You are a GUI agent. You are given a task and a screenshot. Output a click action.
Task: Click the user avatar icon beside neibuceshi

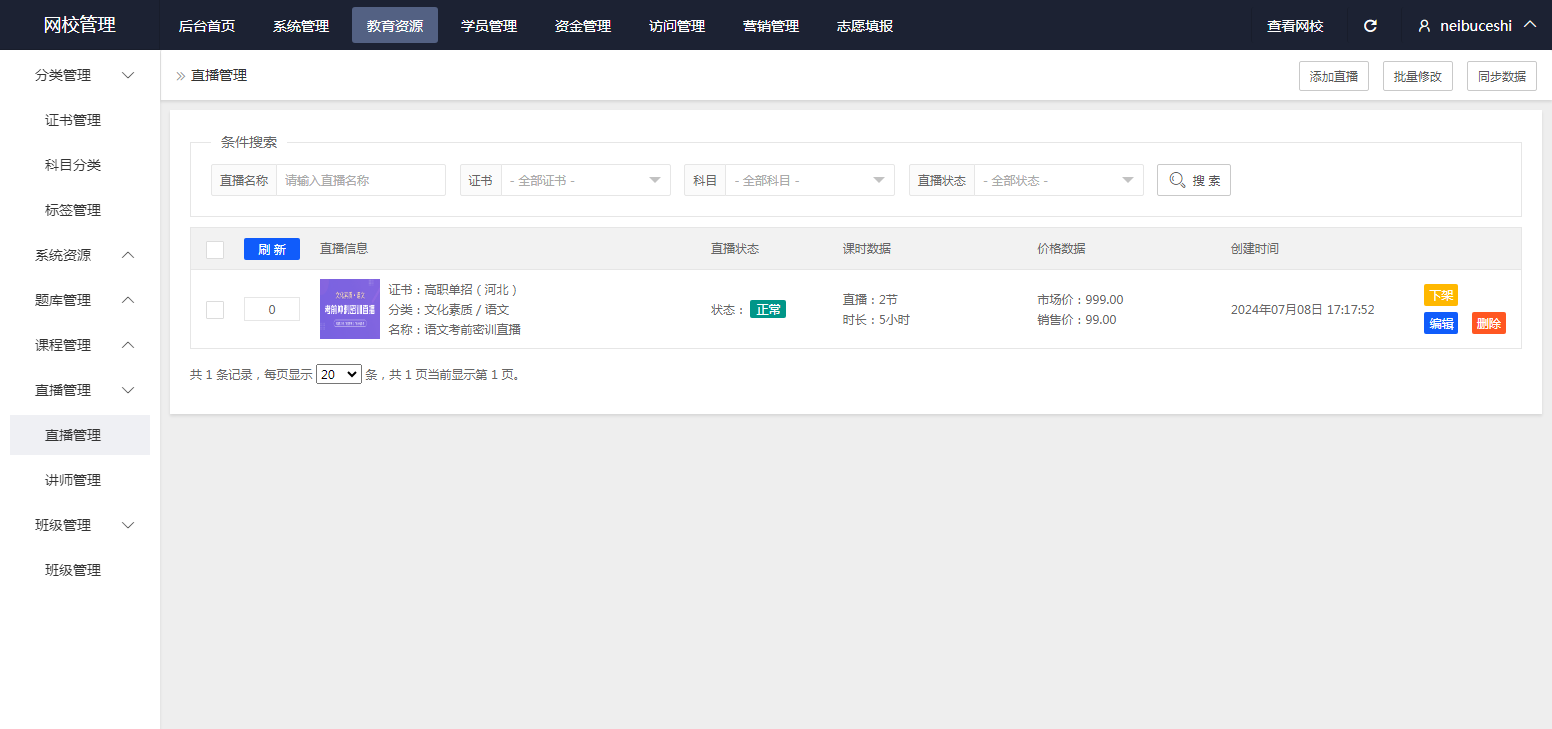(x=1425, y=26)
